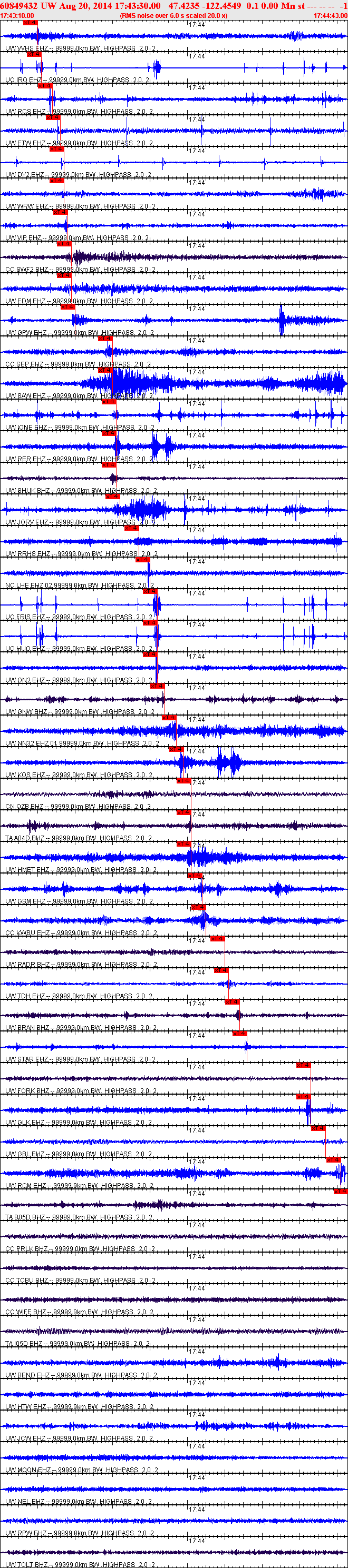Select the UW SAW EHZ station label
The width and height of the screenshot is (348, 1568).
tap(26, 396)
